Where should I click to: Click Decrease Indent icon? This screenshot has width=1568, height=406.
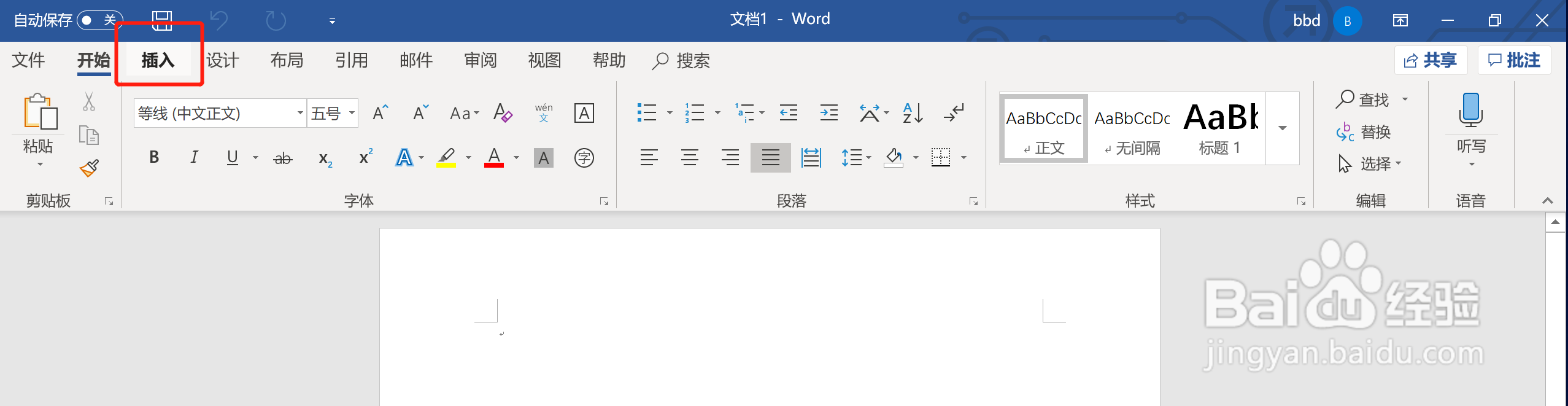(x=788, y=112)
